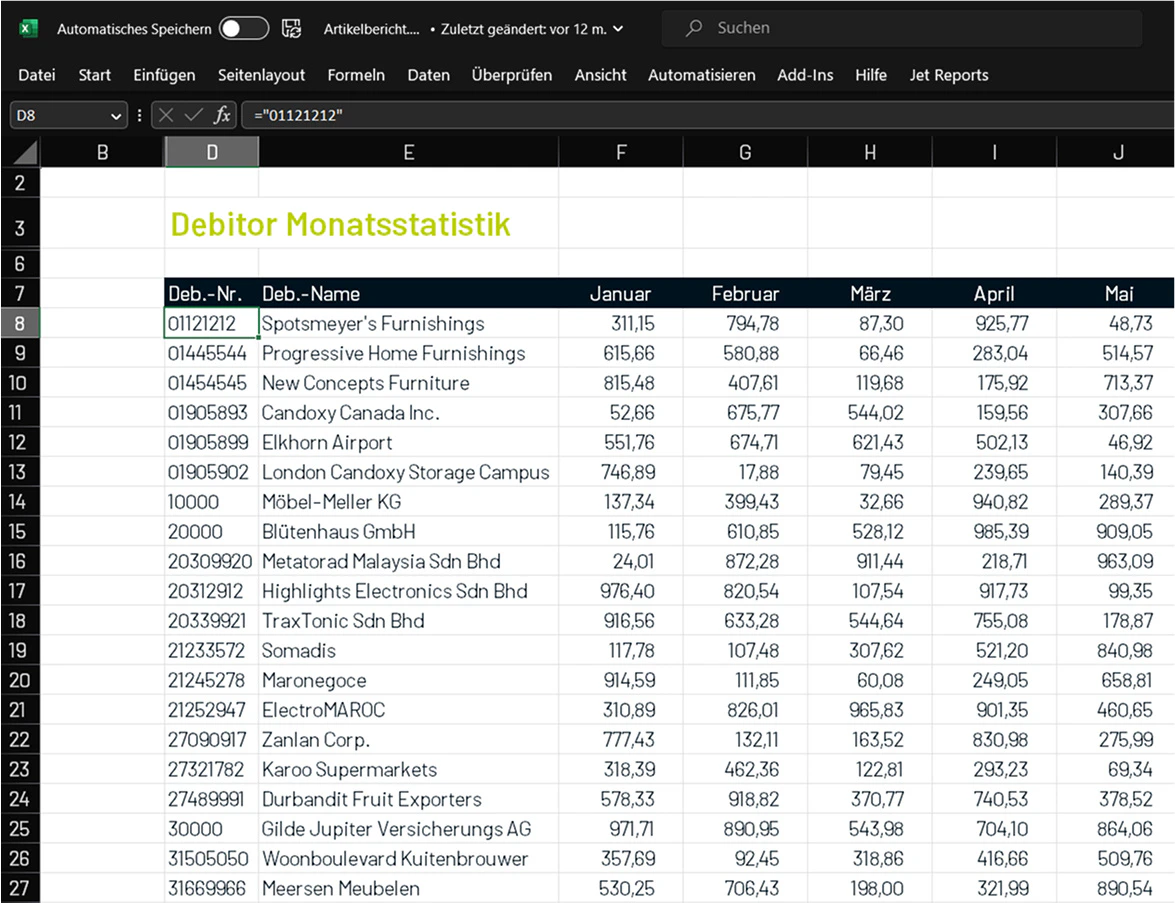Click the März header cell
1175x903 pixels.
click(869, 294)
